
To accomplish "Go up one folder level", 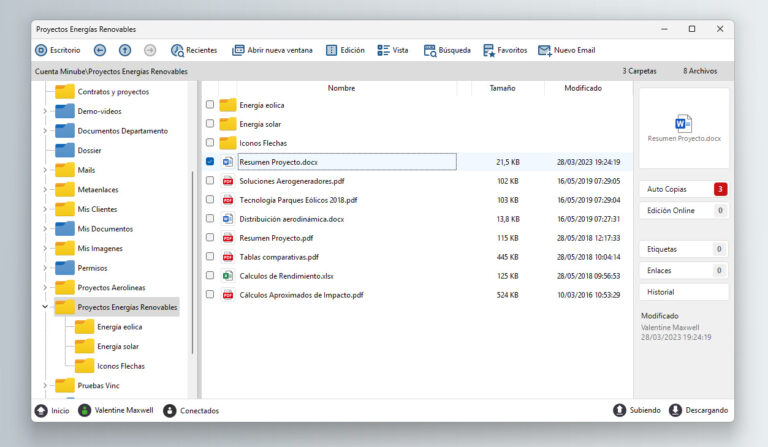I will point(125,50).
